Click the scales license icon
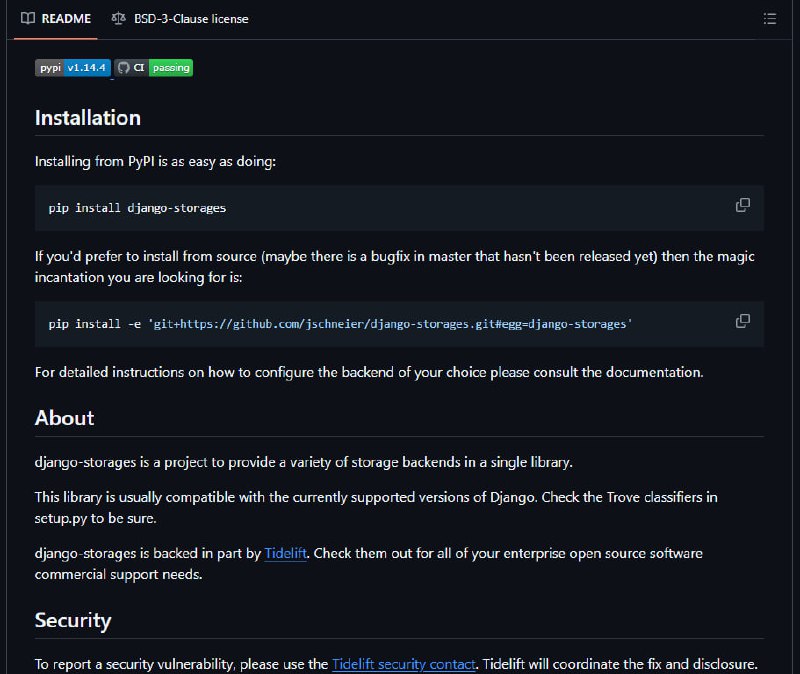This screenshot has height=674, width=800. [118, 19]
